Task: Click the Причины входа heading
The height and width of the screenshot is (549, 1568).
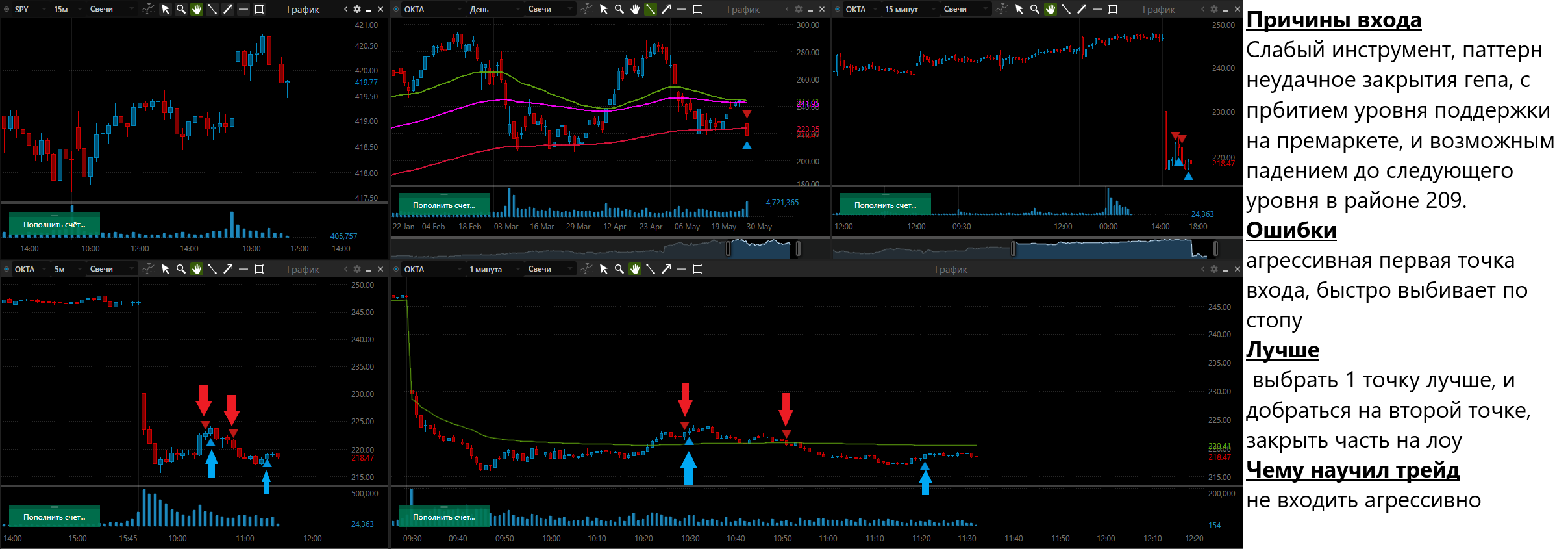Action: click(x=1334, y=20)
